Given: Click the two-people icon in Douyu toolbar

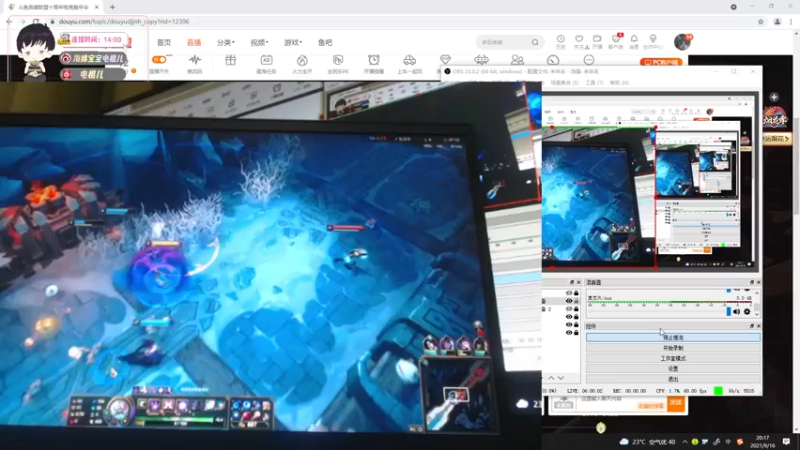Looking at the screenshot, I should (x=517, y=60).
